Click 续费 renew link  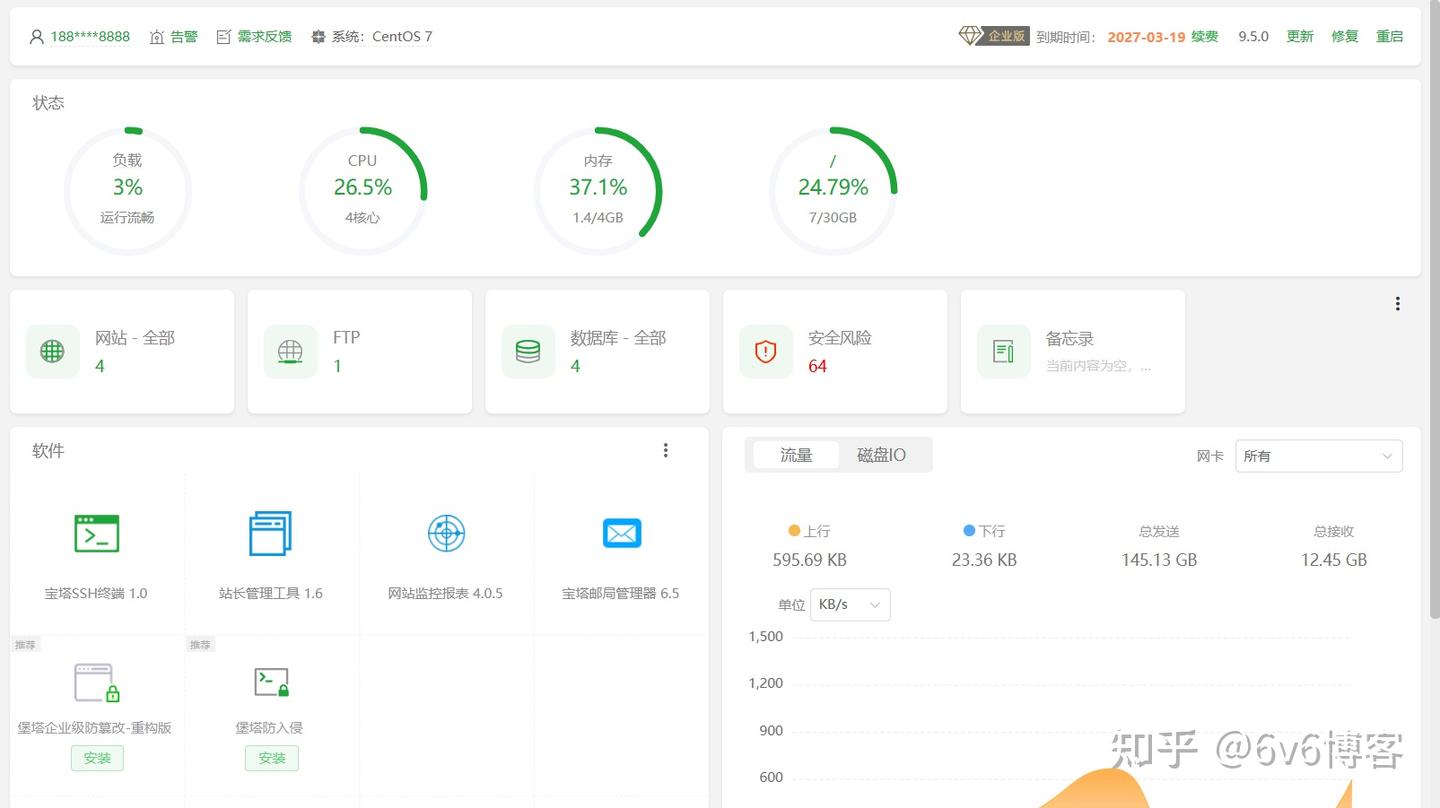tap(1205, 37)
